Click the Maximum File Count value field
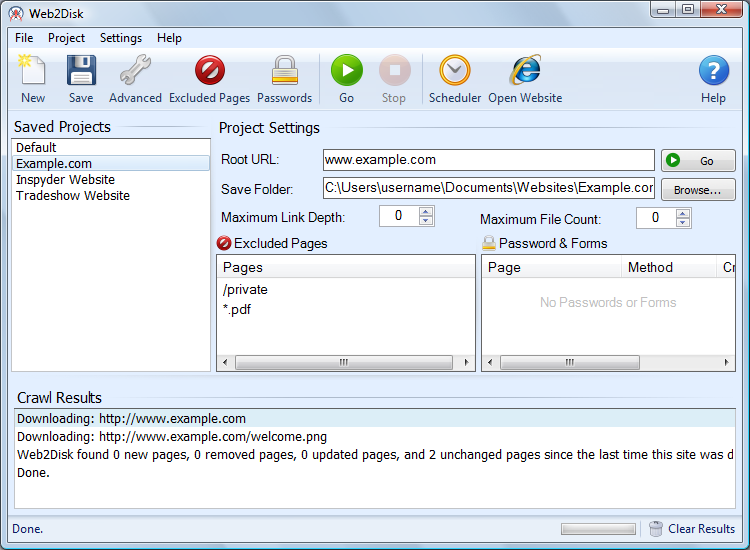Image resolution: width=750 pixels, height=550 pixels. (x=655, y=218)
